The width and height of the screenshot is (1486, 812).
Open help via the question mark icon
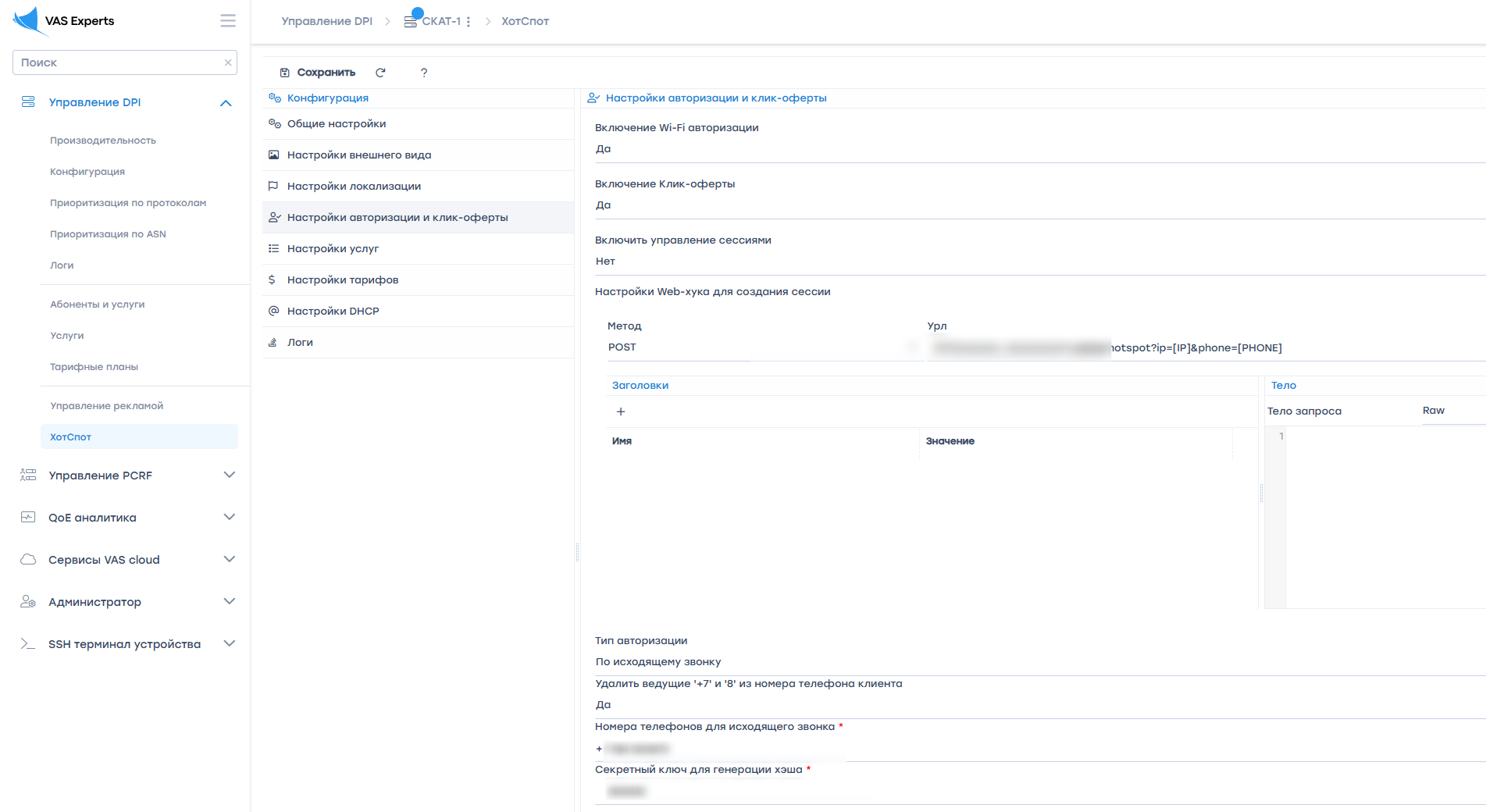(x=424, y=73)
